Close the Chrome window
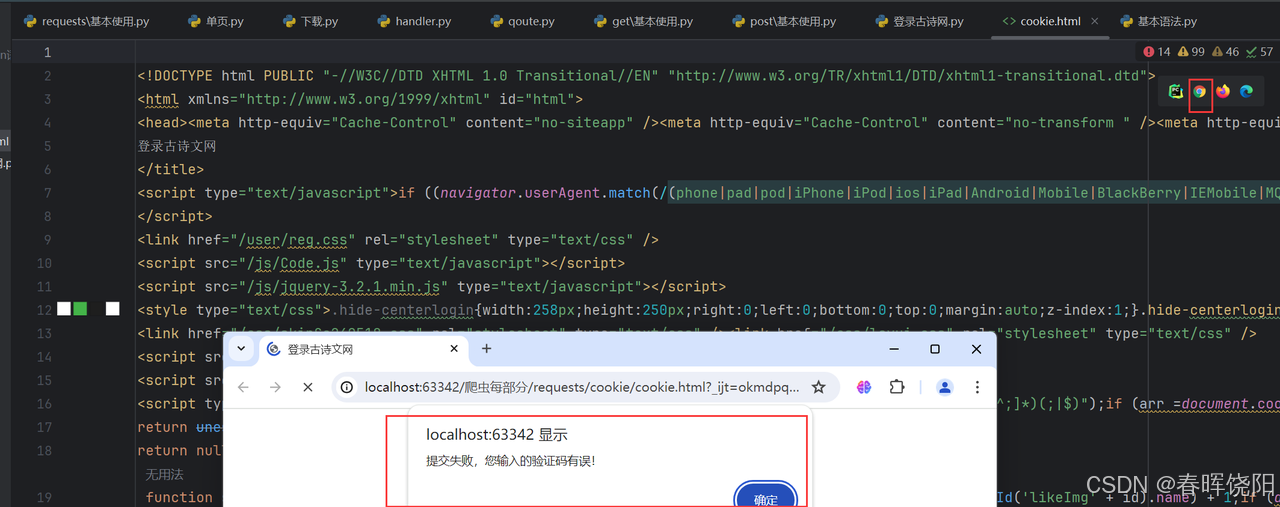 pos(977,349)
